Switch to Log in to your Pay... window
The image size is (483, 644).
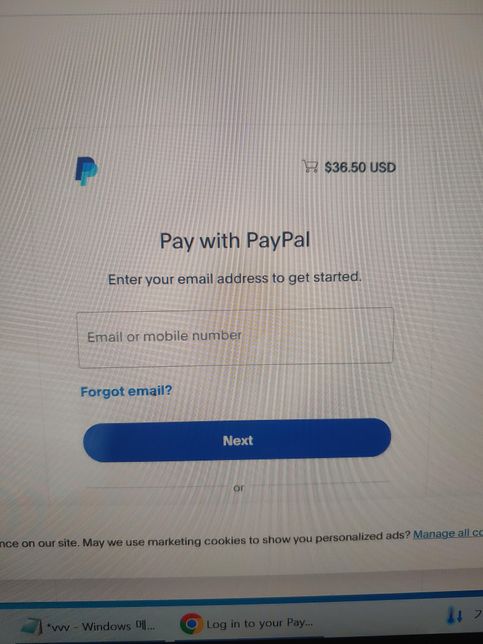(x=246, y=623)
